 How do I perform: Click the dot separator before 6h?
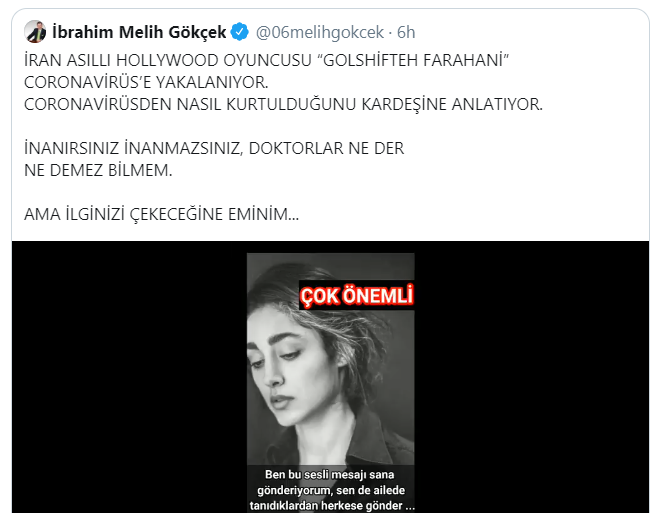pos(390,32)
